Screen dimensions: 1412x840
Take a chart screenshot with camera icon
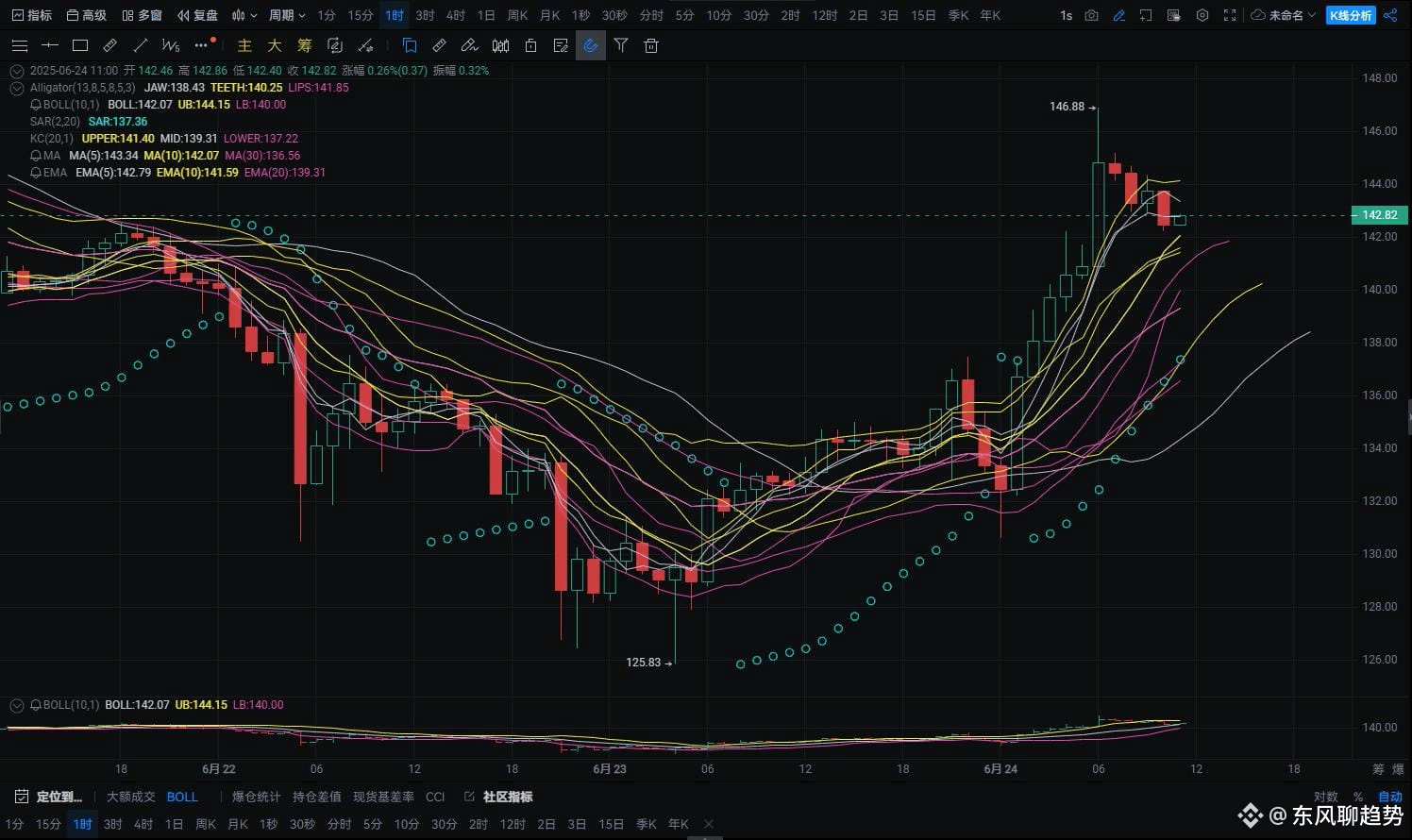tap(1091, 15)
